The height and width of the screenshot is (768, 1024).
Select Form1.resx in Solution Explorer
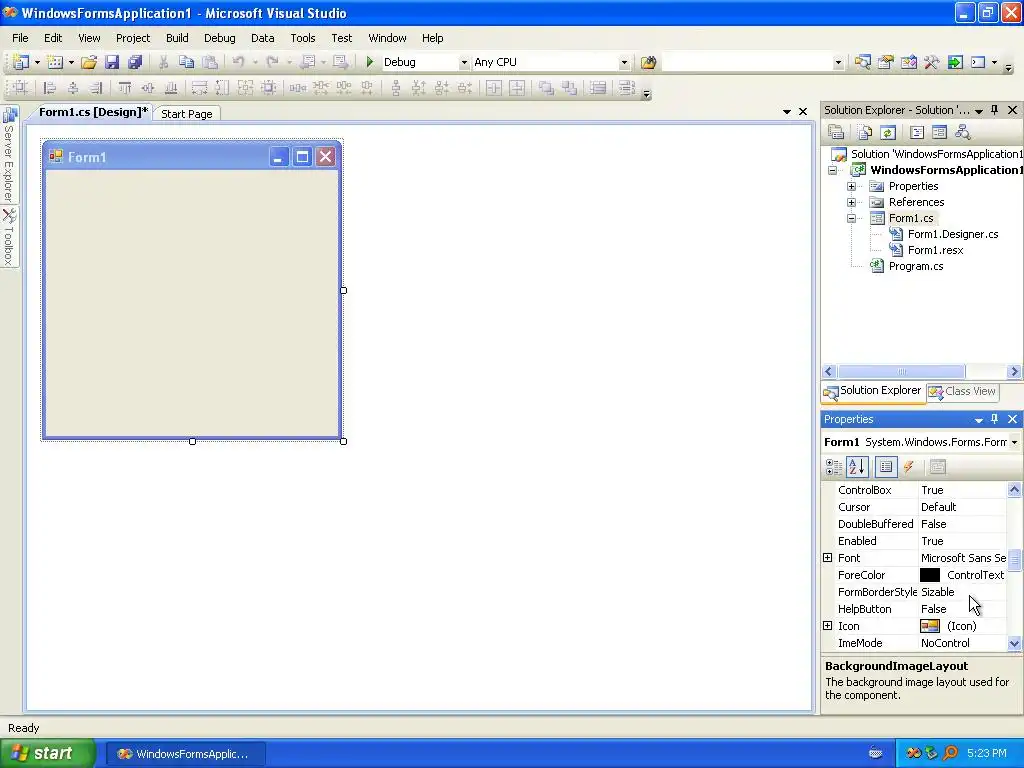935,250
